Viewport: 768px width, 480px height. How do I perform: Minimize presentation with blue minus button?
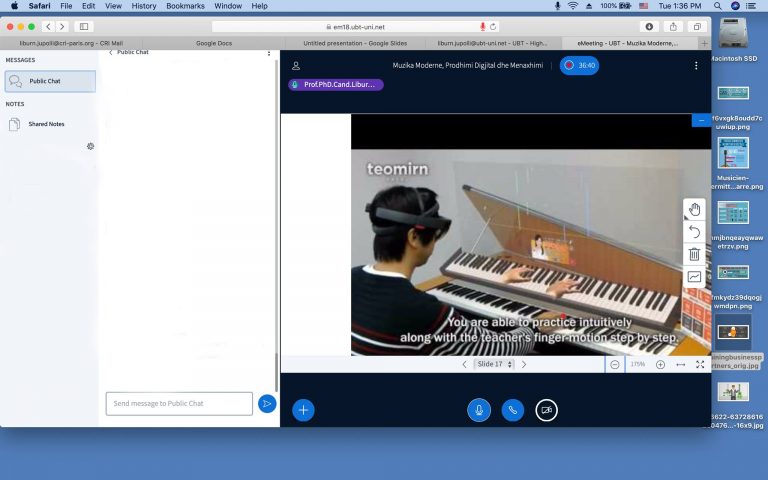click(701, 120)
